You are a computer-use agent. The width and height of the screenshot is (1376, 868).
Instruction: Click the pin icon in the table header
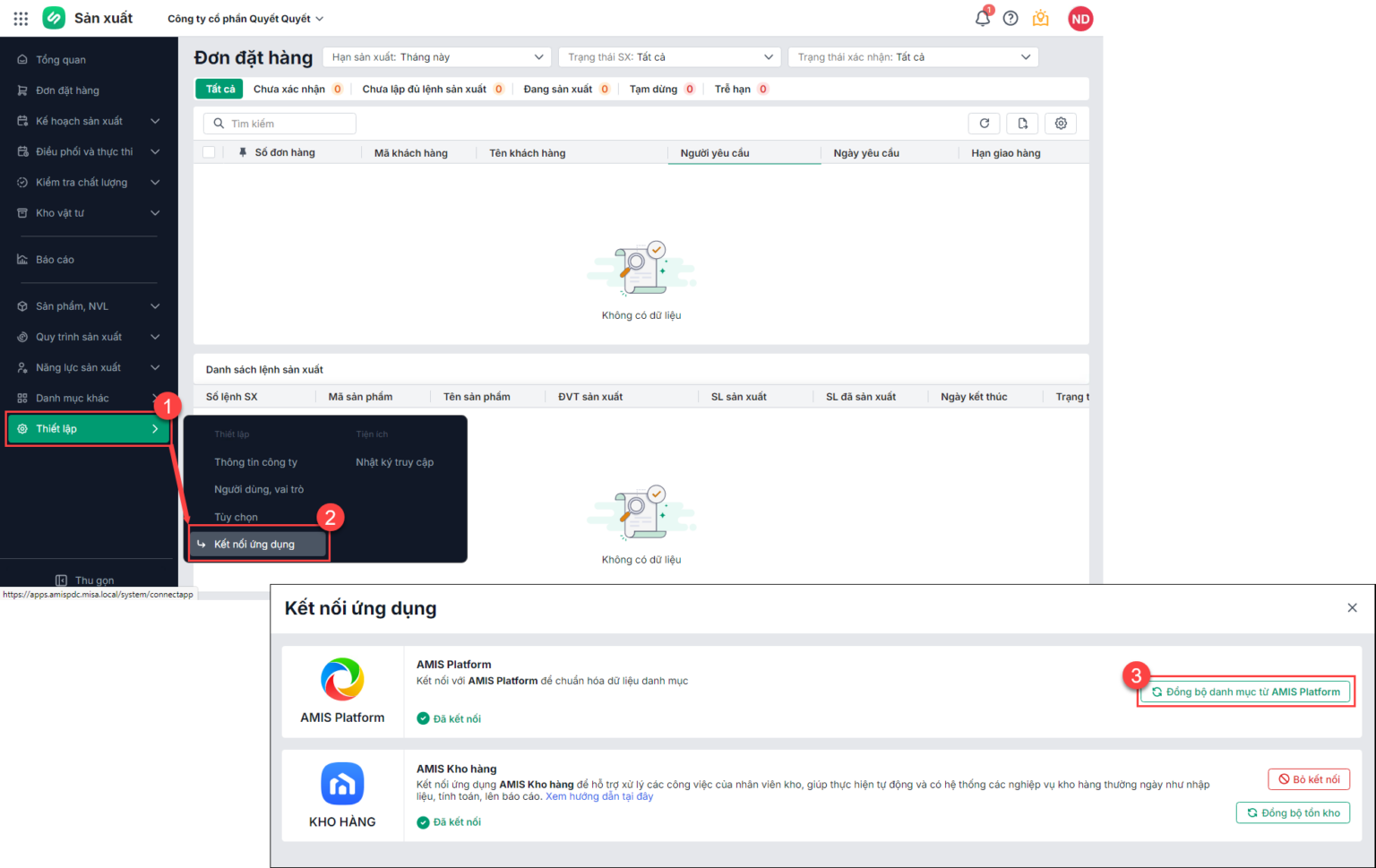242,151
